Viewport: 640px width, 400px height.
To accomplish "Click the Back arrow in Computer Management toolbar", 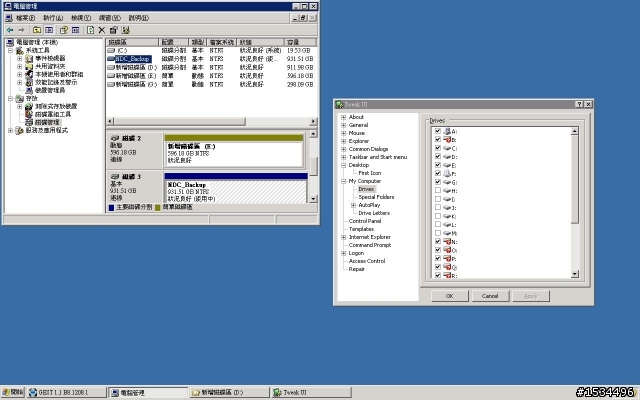I will (8, 30).
